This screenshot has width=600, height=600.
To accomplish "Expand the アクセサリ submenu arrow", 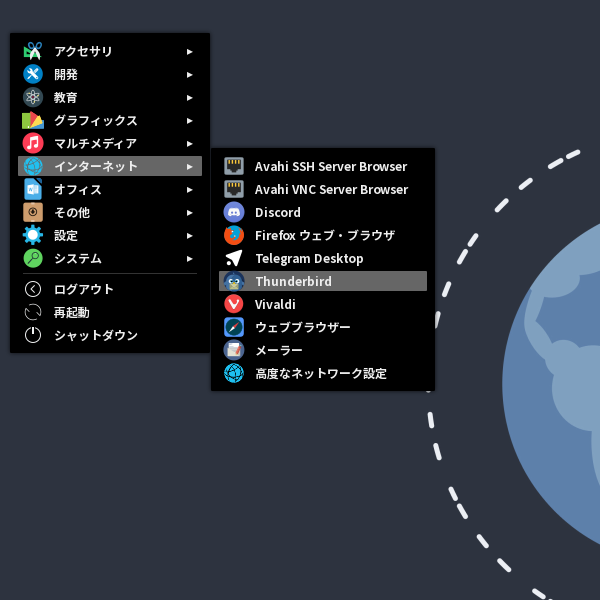I will (x=189, y=52).
